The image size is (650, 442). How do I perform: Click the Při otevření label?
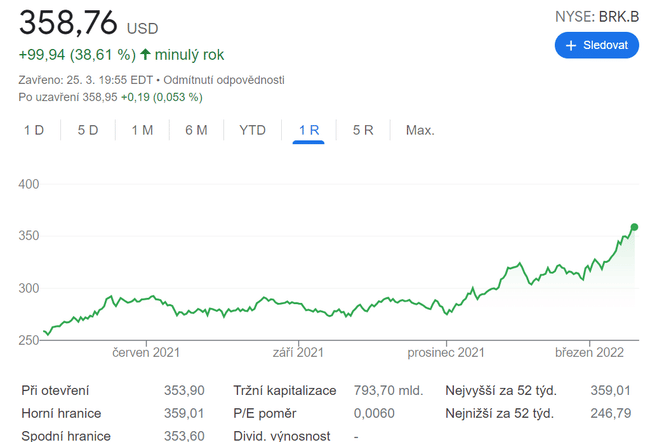[x=57, y=390]
